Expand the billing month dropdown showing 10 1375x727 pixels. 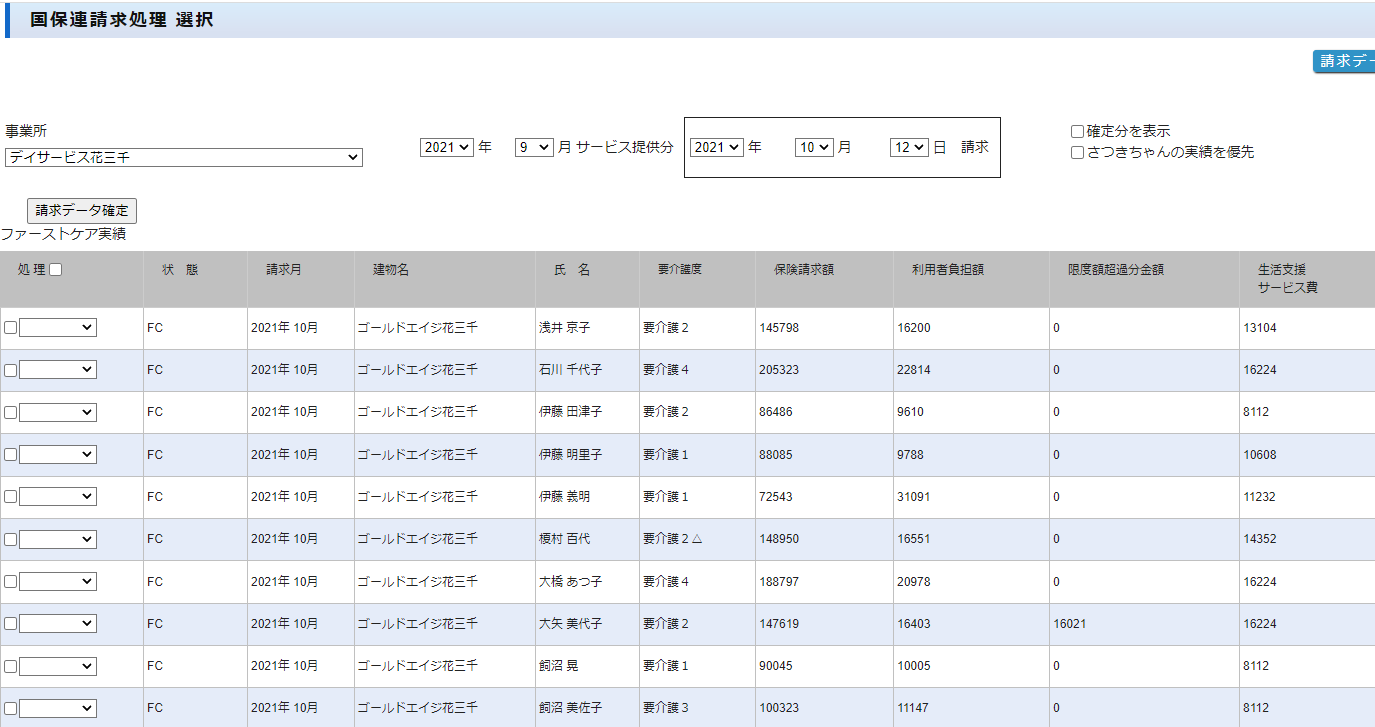point(813,147)
